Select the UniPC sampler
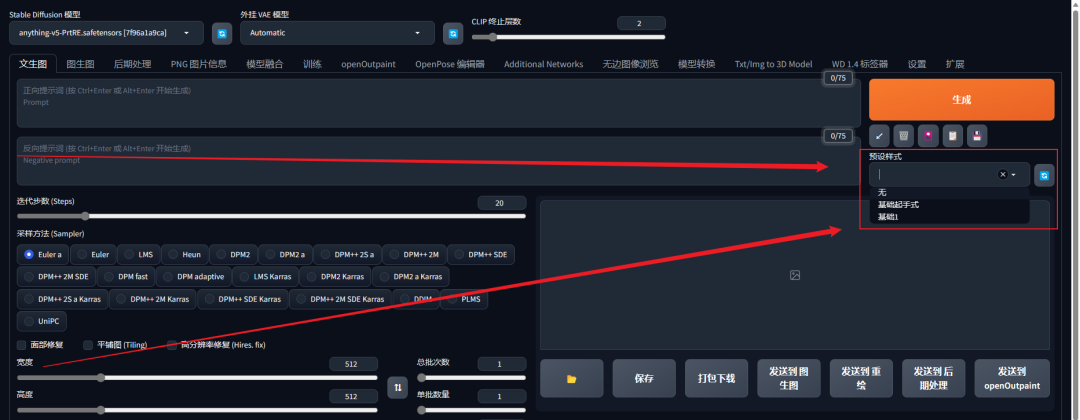Image resolution: width=1080 pixels, height=420 pixels. click(x=42, y=322)
